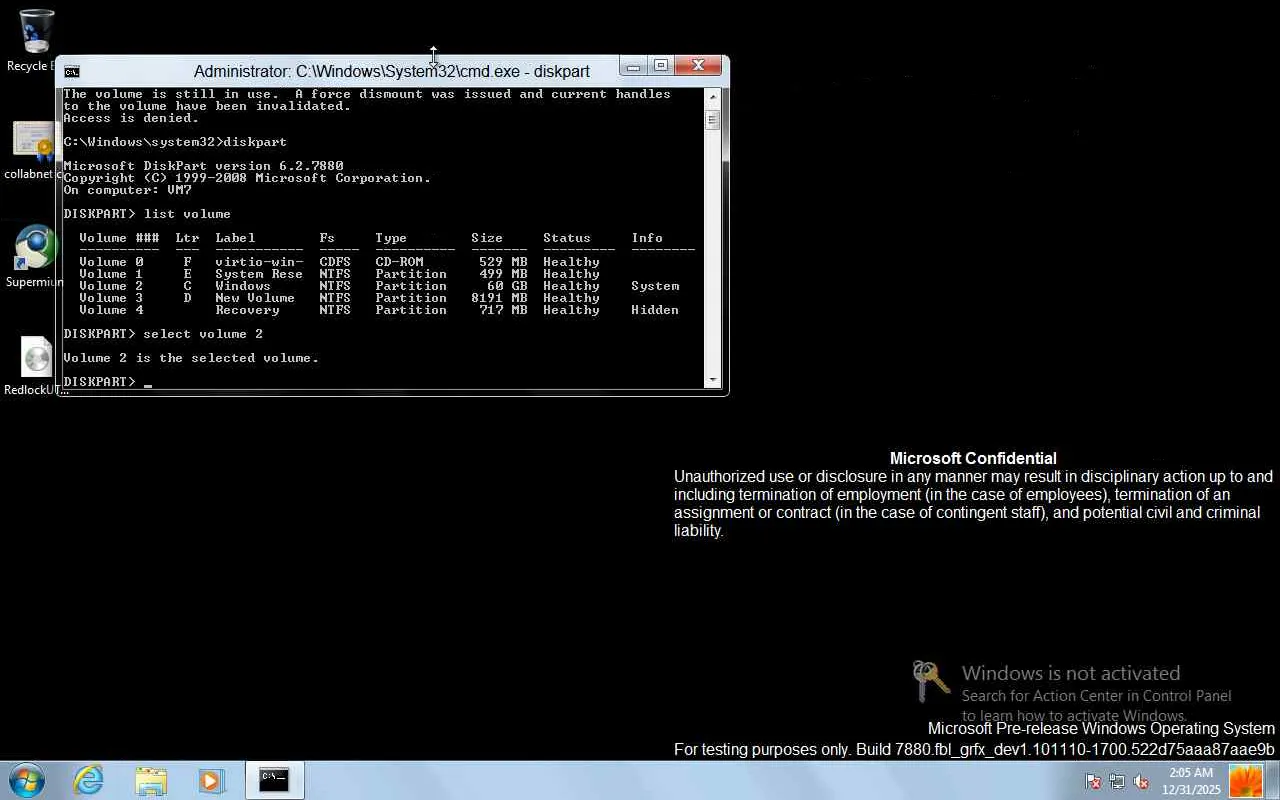Click the "717 MB" size value

[x=503, y=310]
